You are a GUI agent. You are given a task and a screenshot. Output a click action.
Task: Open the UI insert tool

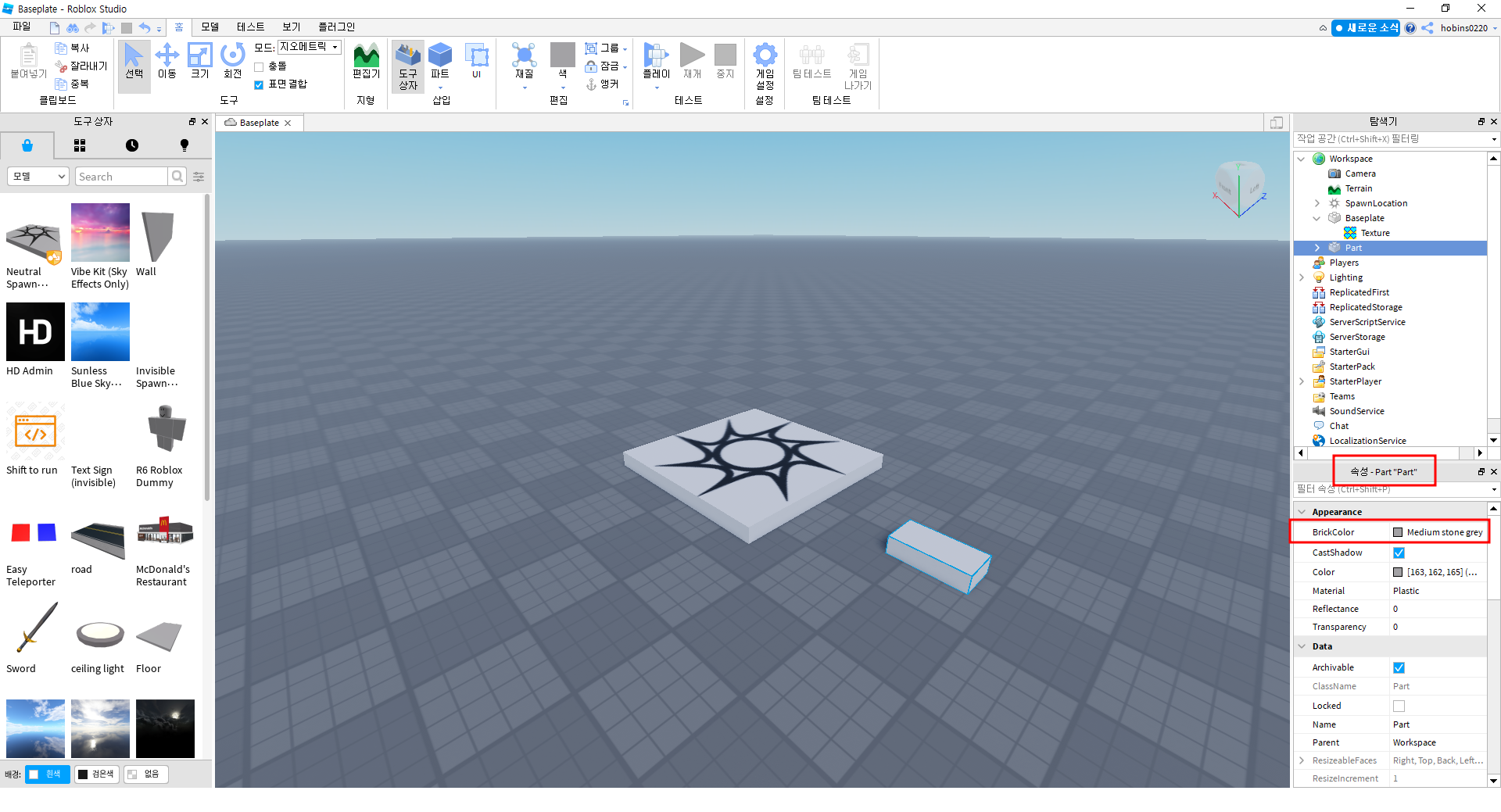click(476, 63)
